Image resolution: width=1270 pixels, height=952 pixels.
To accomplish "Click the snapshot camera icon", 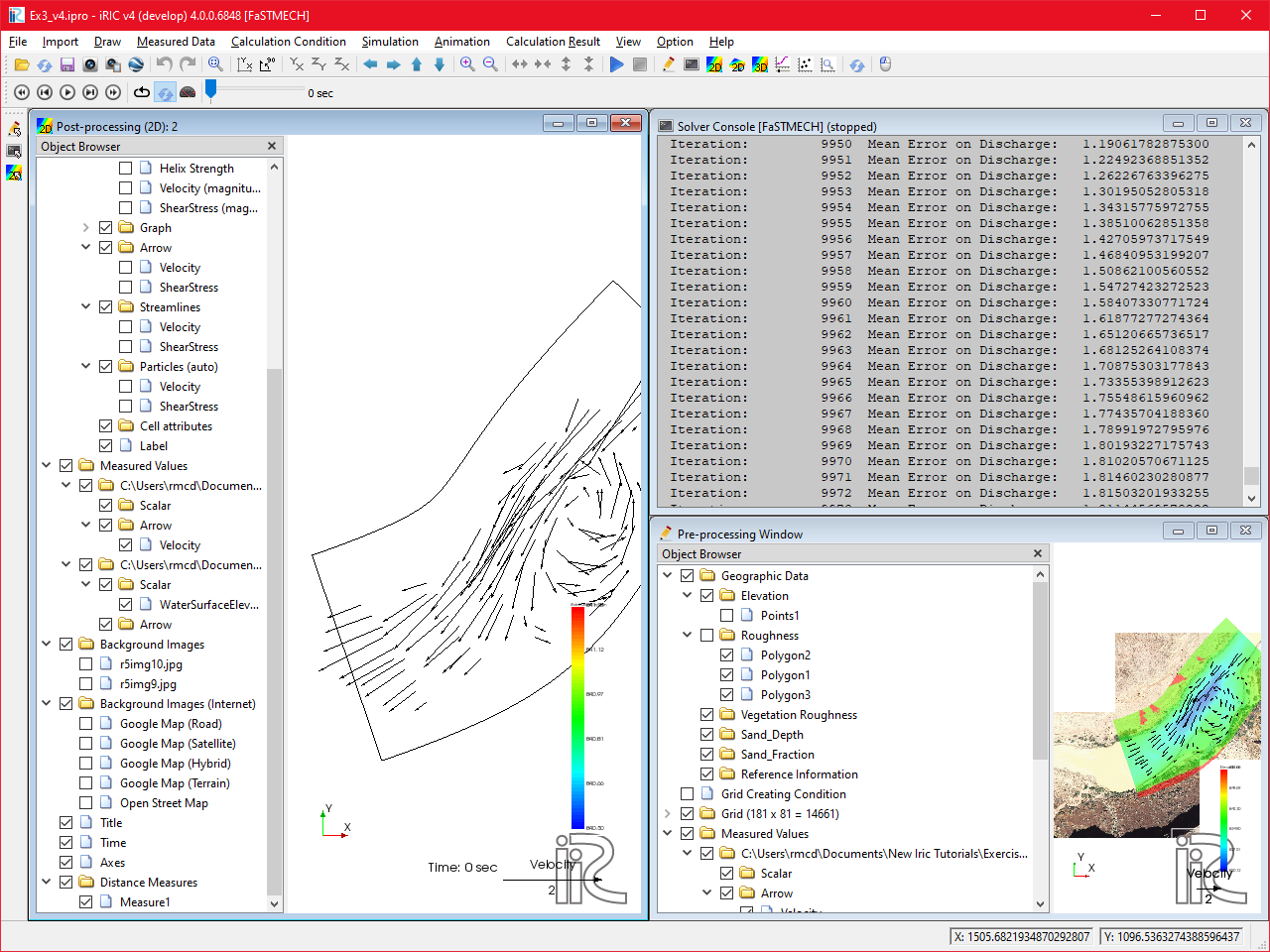I will pyautogui.click(x=89, y=63).
